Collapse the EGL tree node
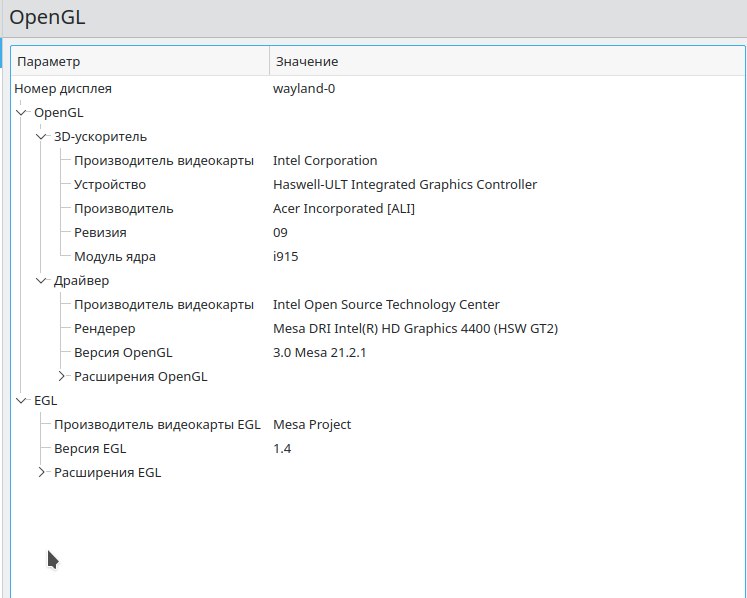 (x=21, y=401)
